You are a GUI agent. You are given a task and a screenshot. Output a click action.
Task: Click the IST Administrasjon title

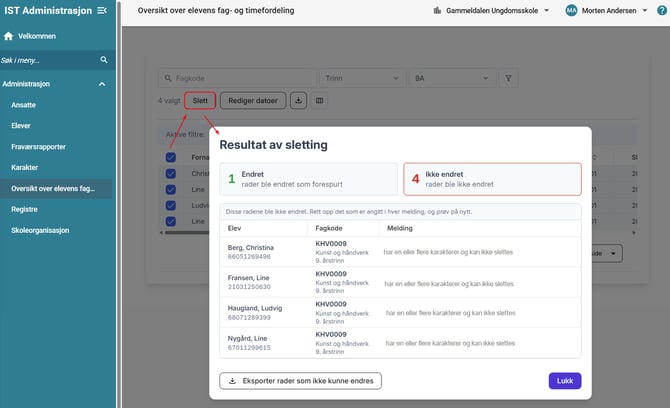pyautogui.click(x=48, y=11)
